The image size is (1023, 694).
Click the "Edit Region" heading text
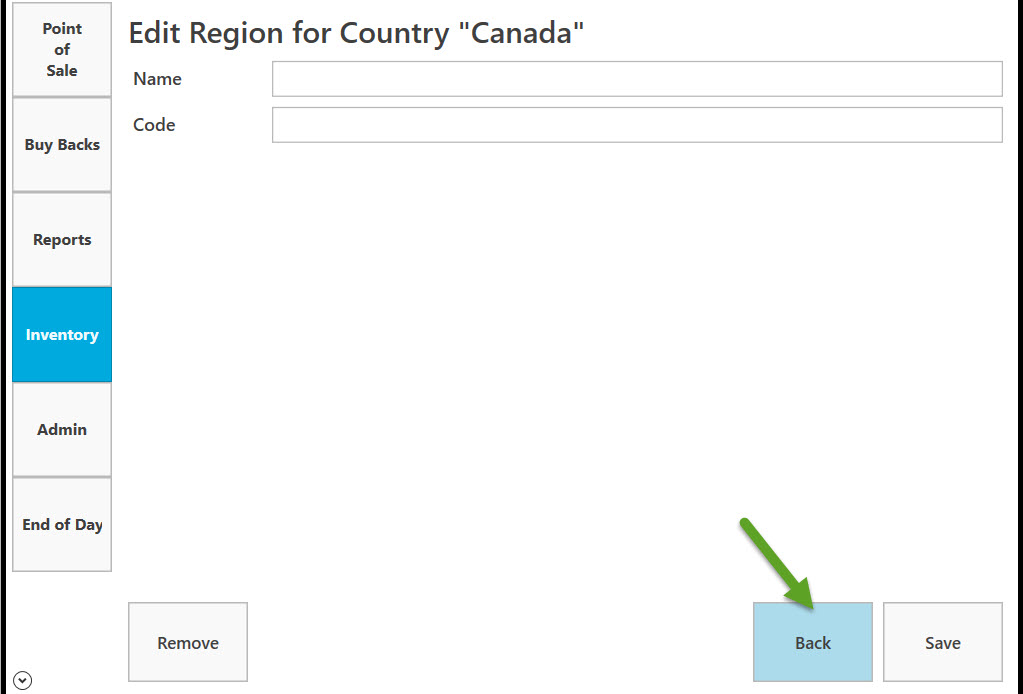(x=207, y=33)
